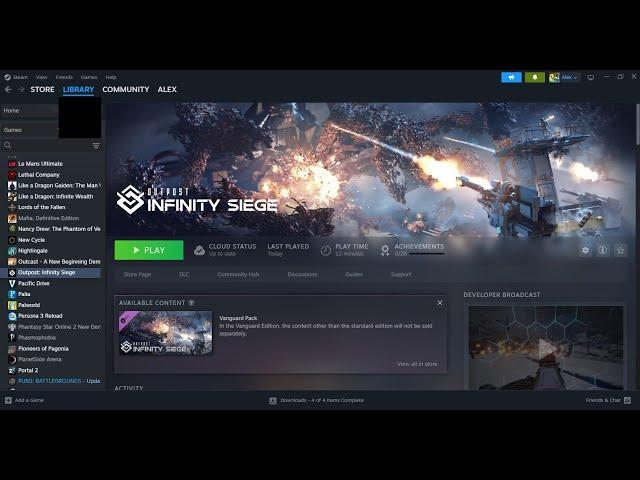
Task: Select Mafia: Definitive Edition
Action: click(x=49, y=218)
